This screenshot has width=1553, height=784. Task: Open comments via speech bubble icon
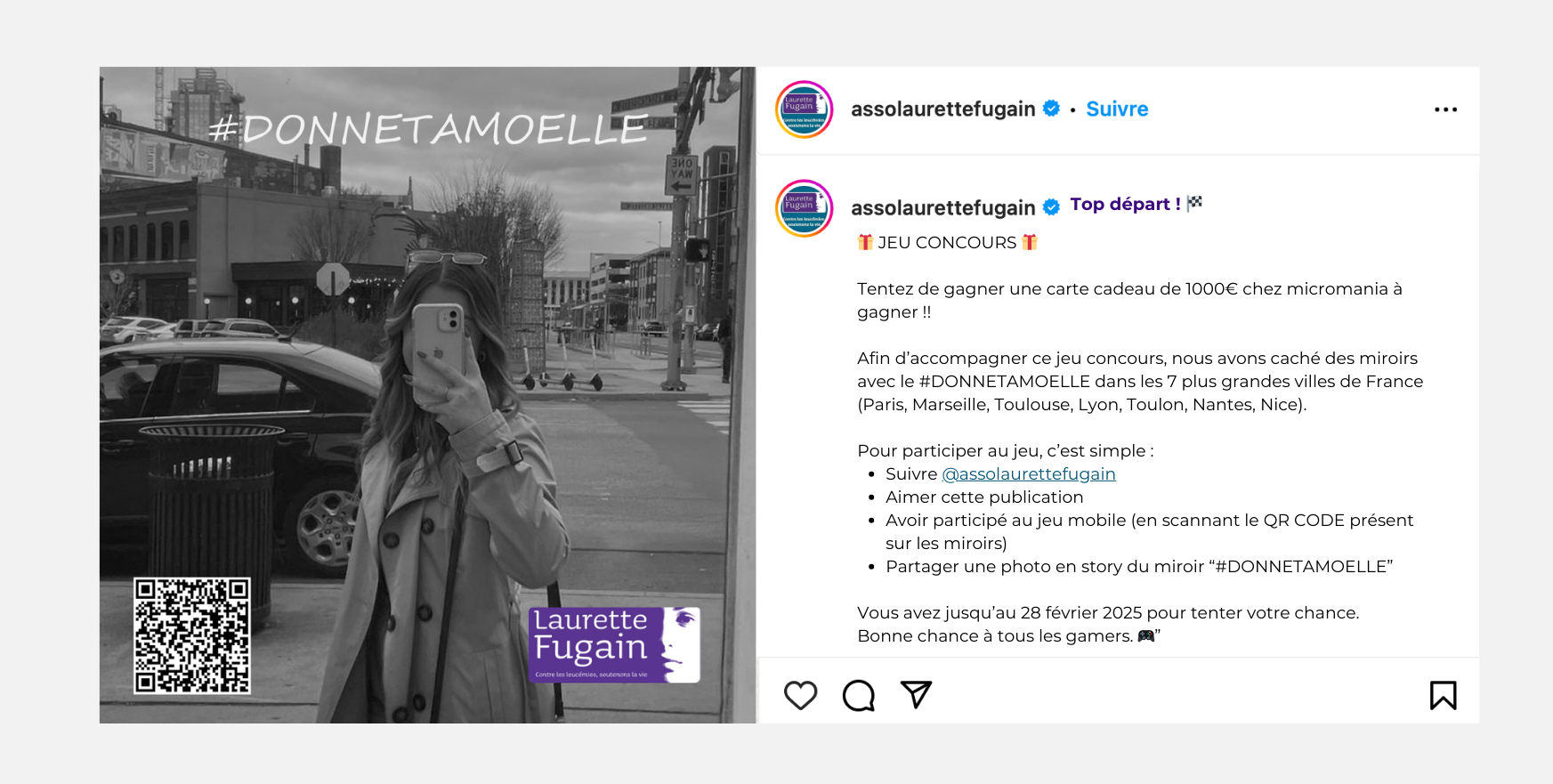859,695
